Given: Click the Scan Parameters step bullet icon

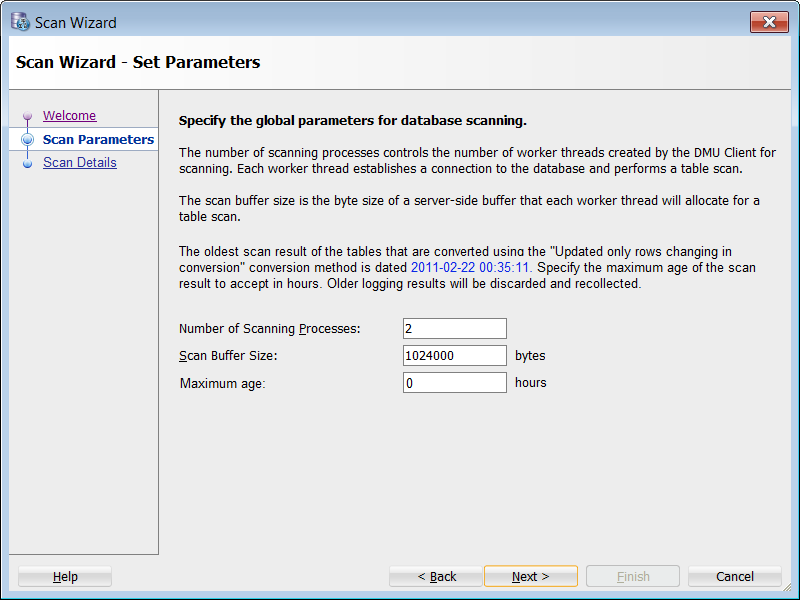Looking at the screenshot, I should 27,140.
